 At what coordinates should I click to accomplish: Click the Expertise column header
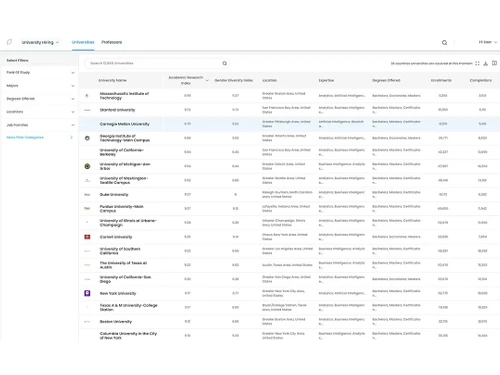click(326, 80)
